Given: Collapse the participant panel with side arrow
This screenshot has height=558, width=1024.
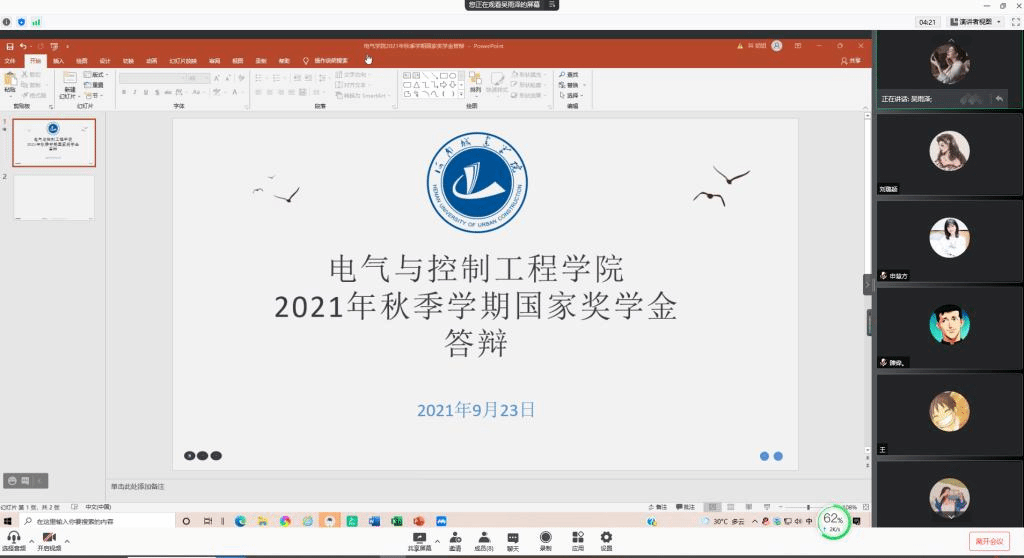Looking at the screenshot, I should pyautogui.click(x=867, y=285).
